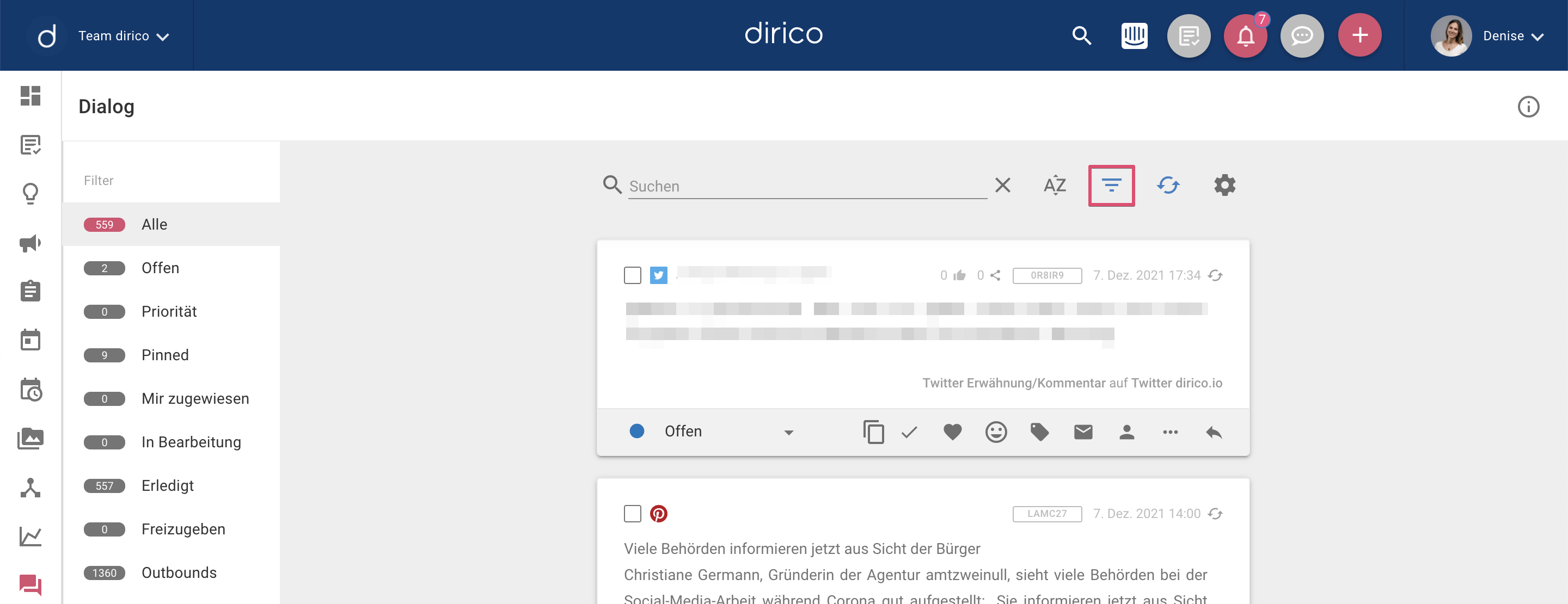This screenshot has width=1568, height=604.
Task: Click the search magnifier in top bar
Action: tap(1081, 36)
